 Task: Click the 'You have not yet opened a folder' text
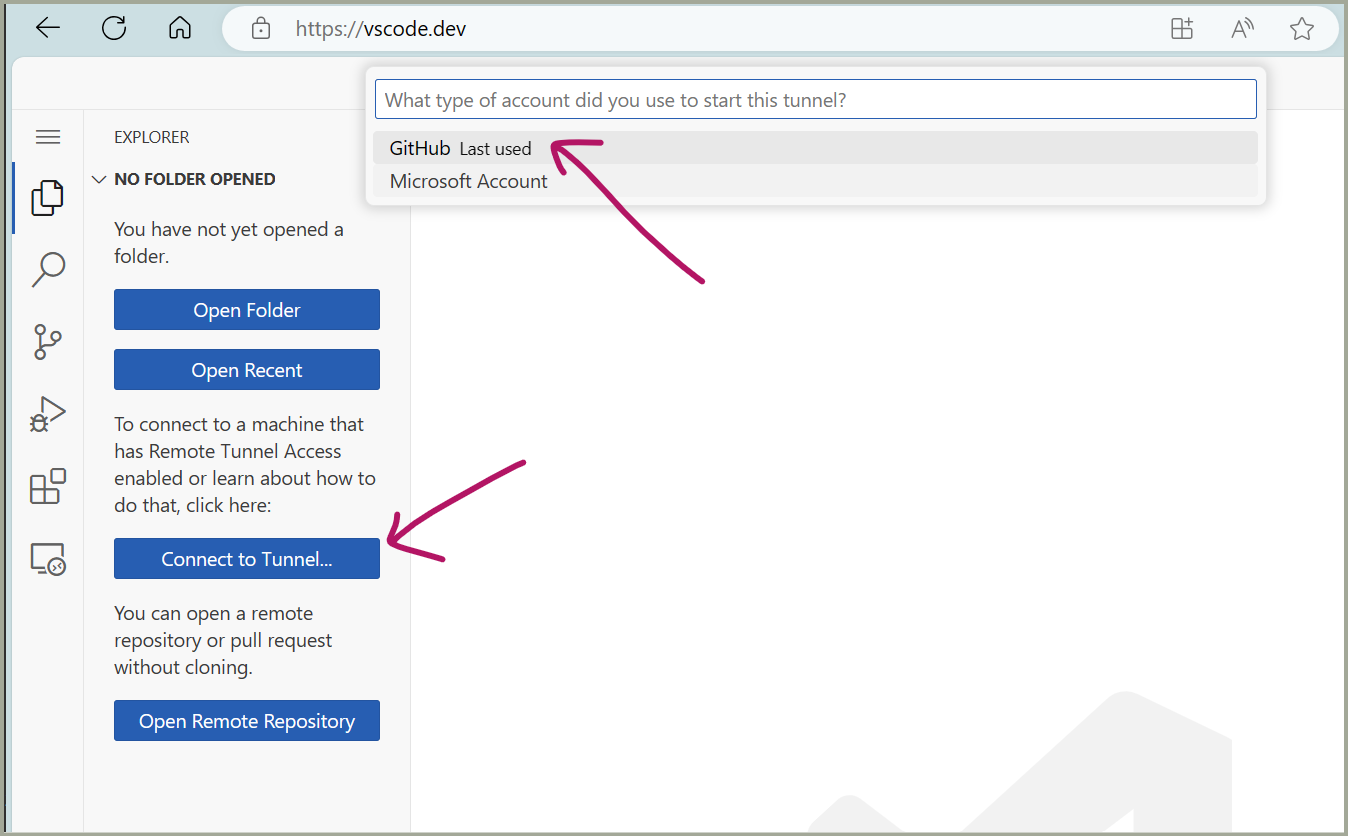click(229, 243)
